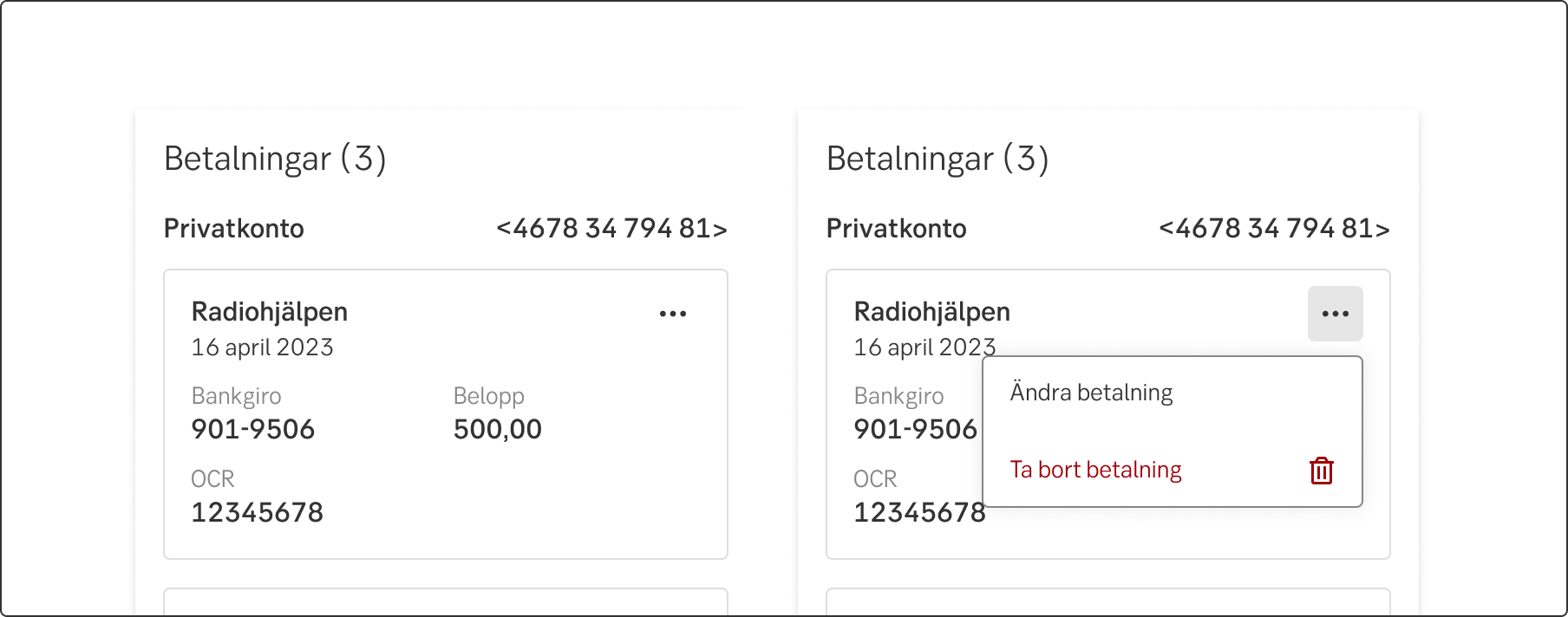Open the three-dot menu on the left Radiohjälpen card
The width and height of the screenshot is (1568, 617).
click(673, 314)
